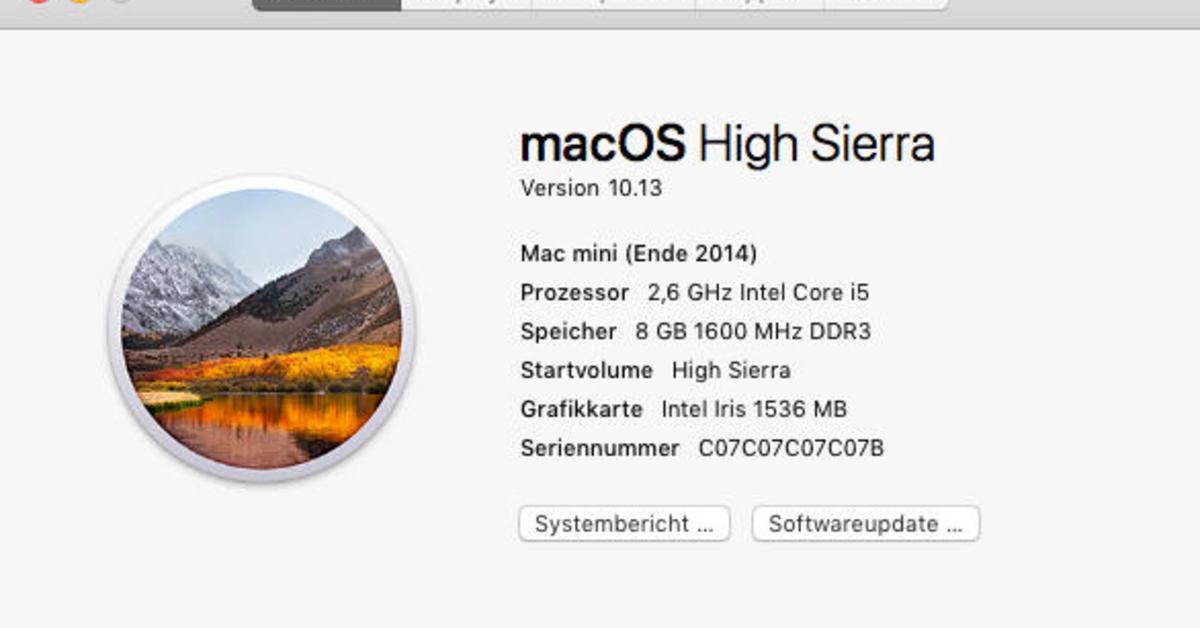Select the Mac mini (Ende 2014) line

coord(638,253)
